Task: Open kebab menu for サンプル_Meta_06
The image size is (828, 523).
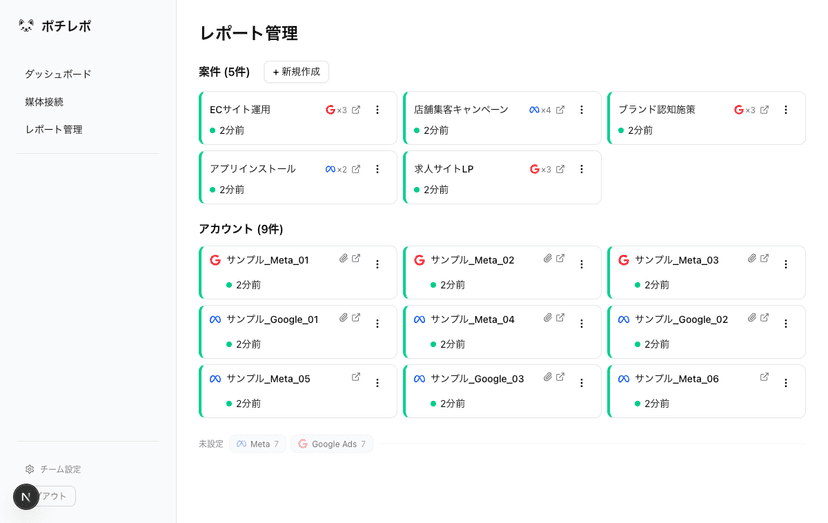Action: coord(786,383)
